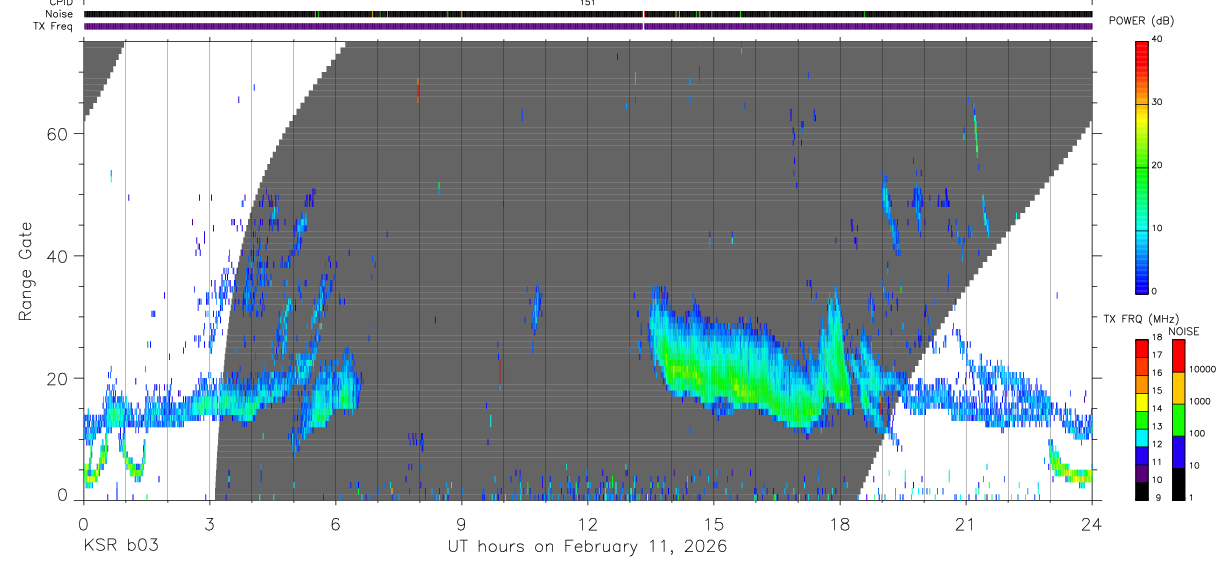Viewport: 1228px width, 567px height.
Task: Pick the green block of the NOISE legend
Action: (1178, 419)
